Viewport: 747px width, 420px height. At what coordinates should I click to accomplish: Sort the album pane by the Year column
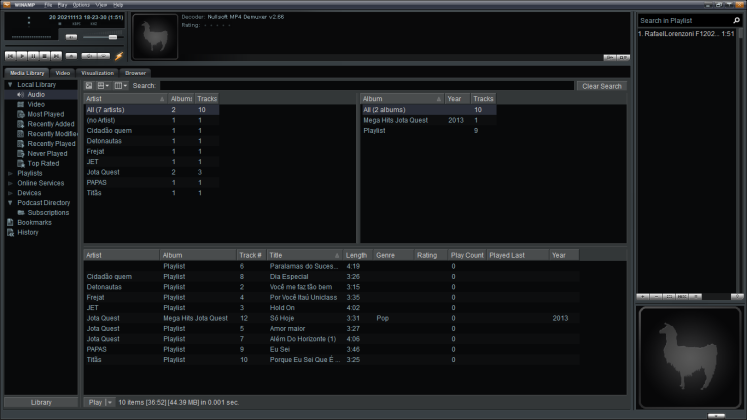click(457, 99)
